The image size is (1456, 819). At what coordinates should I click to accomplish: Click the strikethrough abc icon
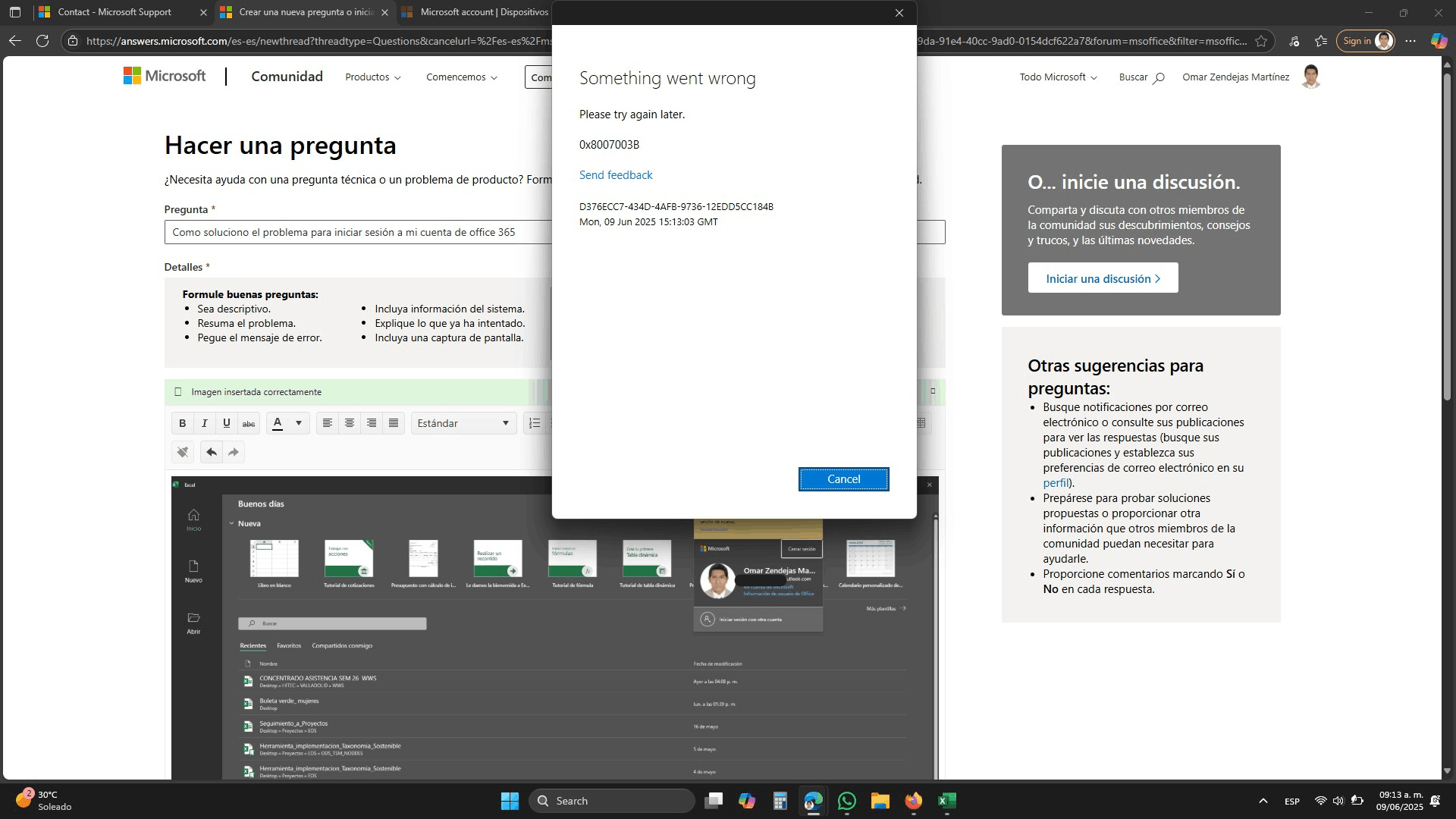click(x=248, y=423)
